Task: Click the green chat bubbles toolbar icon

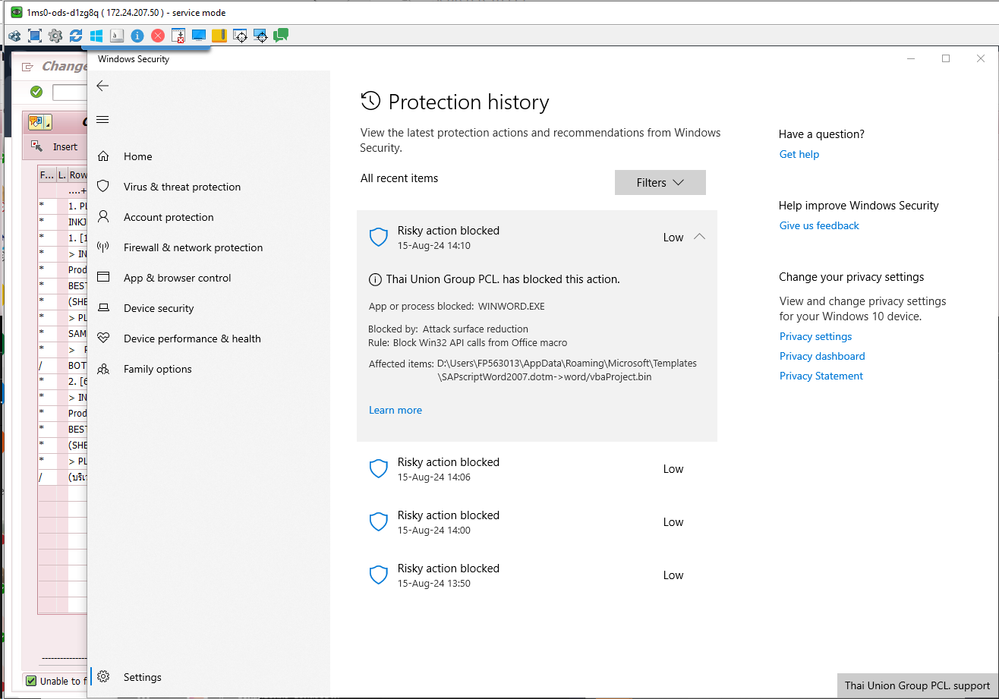Action: (x=281, y=35)
